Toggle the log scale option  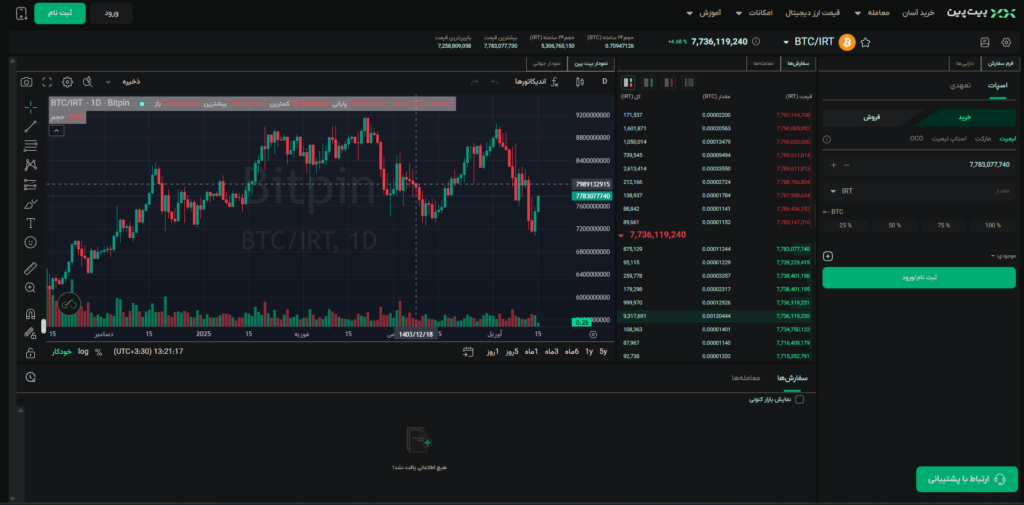[x=83, y=351]
